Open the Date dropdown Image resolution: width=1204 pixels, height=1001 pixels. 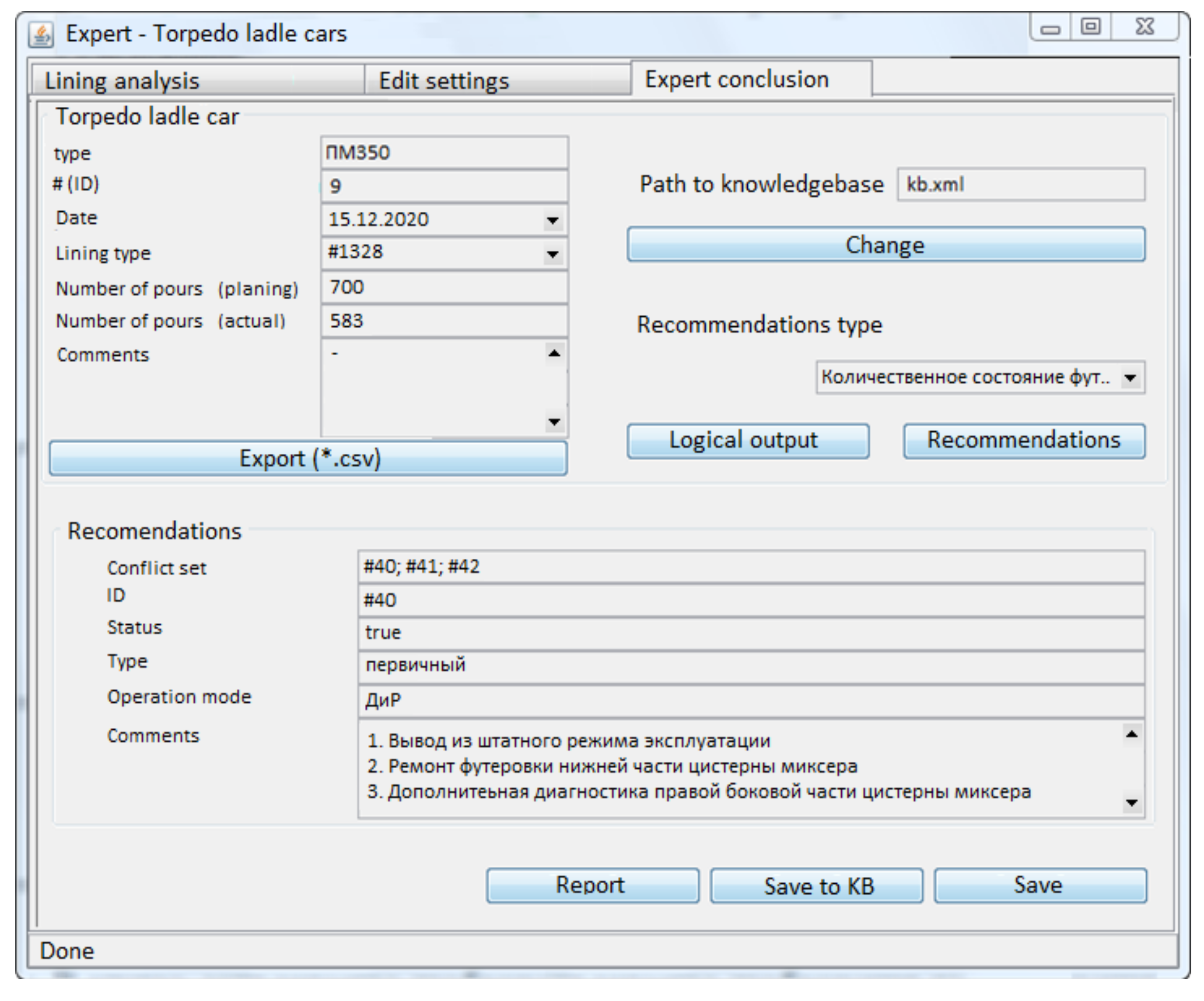553,220
